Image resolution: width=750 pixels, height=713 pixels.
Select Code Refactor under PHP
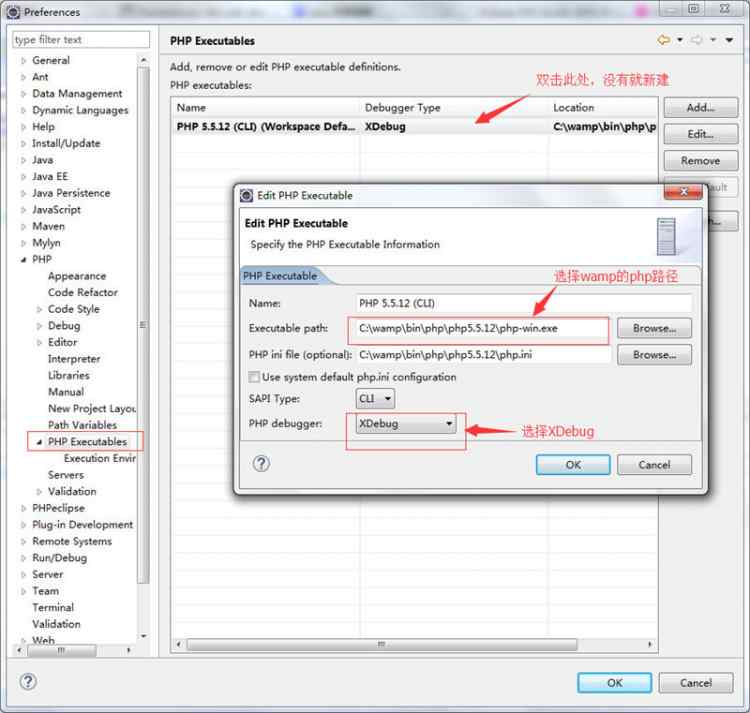pyautogui.click(x=83, y=292)
